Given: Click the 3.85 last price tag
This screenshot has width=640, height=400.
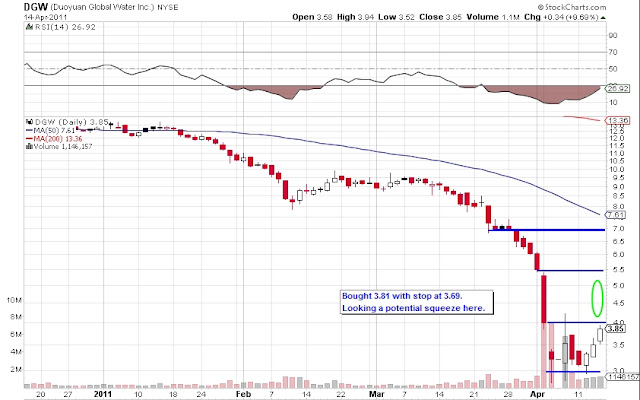Looking at the screenshot, I should point(616,329).
